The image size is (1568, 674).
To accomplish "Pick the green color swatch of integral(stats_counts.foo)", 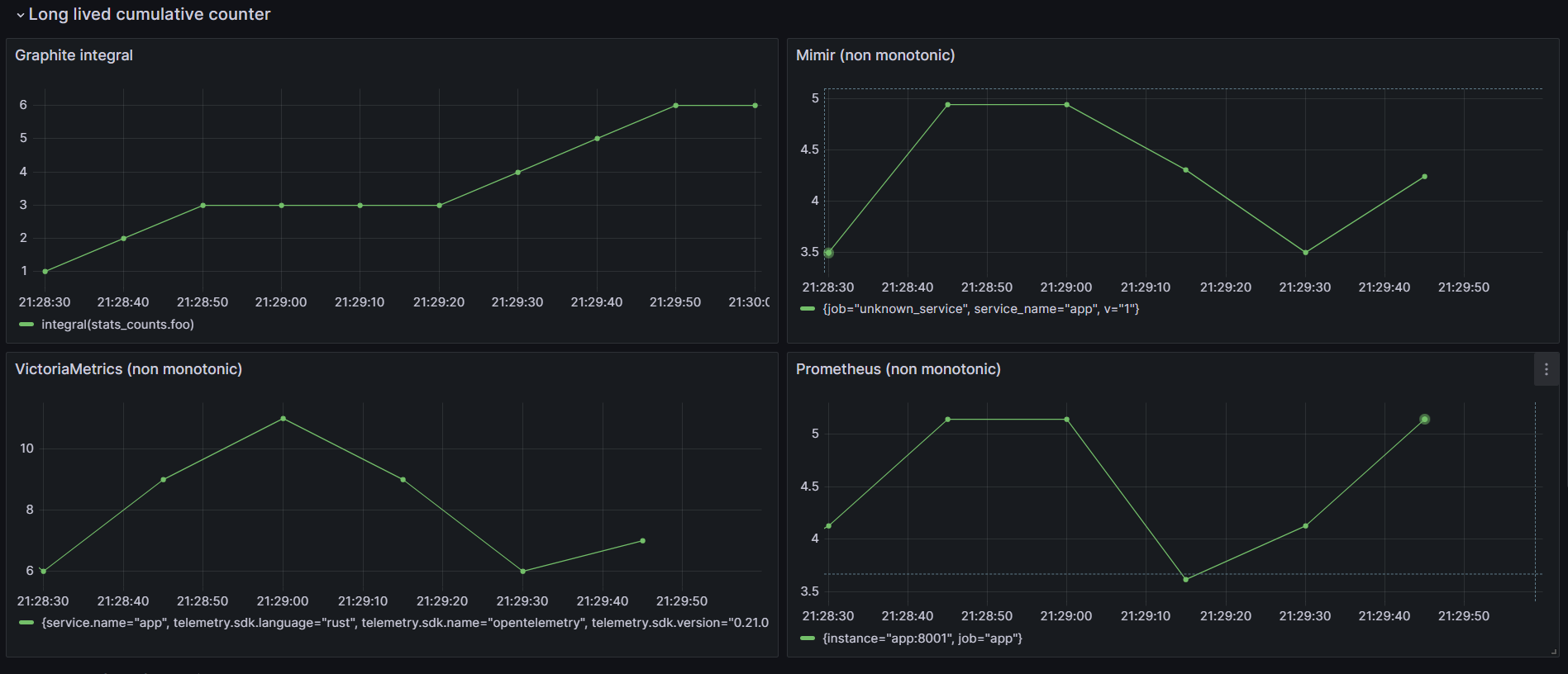I will click(26, 325).
